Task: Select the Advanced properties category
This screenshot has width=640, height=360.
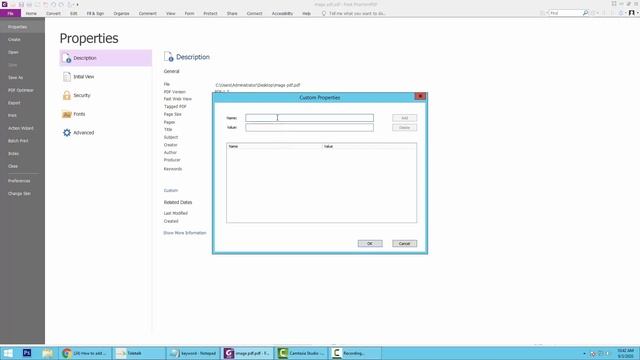Action: [x=106, y=133]
